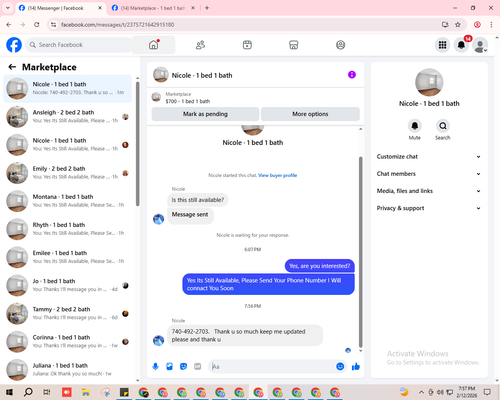Open the View buyer profile link
Viewport: 500px width, 400px height.
[278, 175]
